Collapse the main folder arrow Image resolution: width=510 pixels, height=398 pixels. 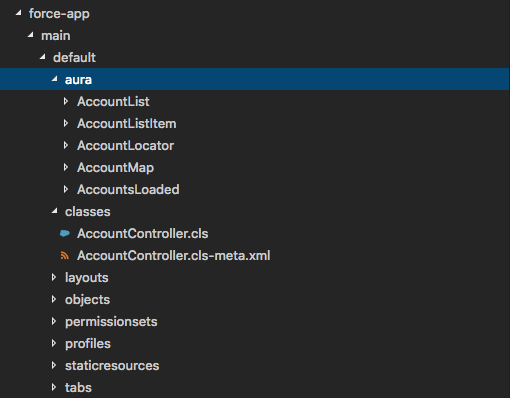tap(31, 35)
